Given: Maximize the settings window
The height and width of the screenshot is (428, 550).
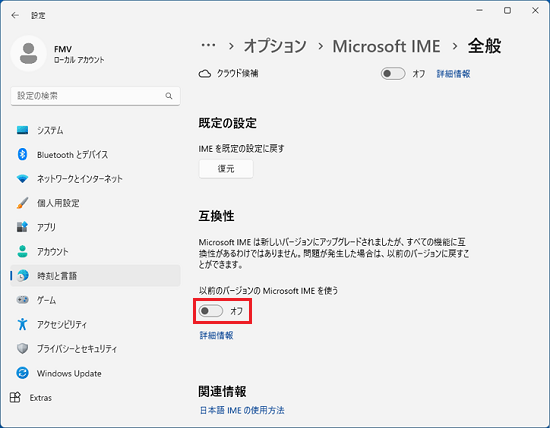Looking at the screenshot, I should 507,11.
